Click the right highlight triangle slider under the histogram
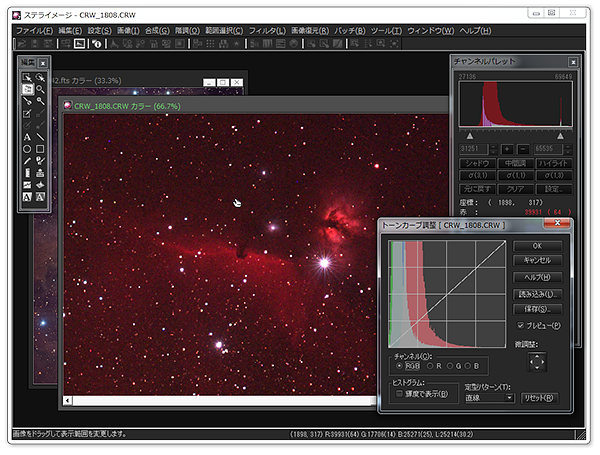600x455 pixels. (x=560, y=135)
